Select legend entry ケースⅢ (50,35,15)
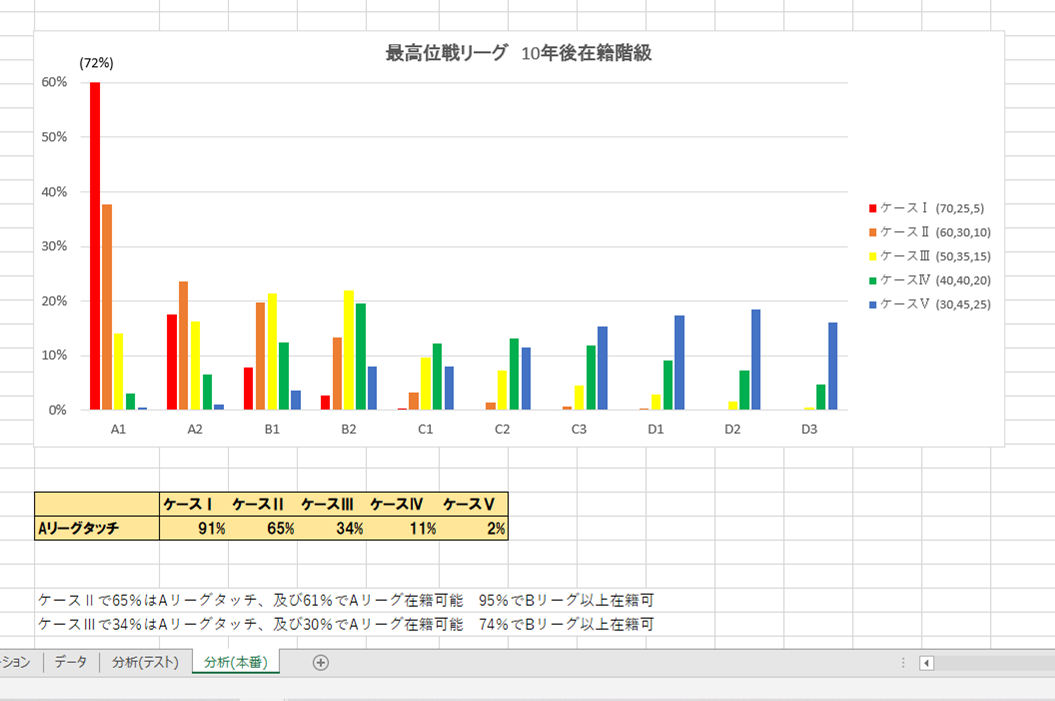The image size is (1055, 701). [930, 256]
